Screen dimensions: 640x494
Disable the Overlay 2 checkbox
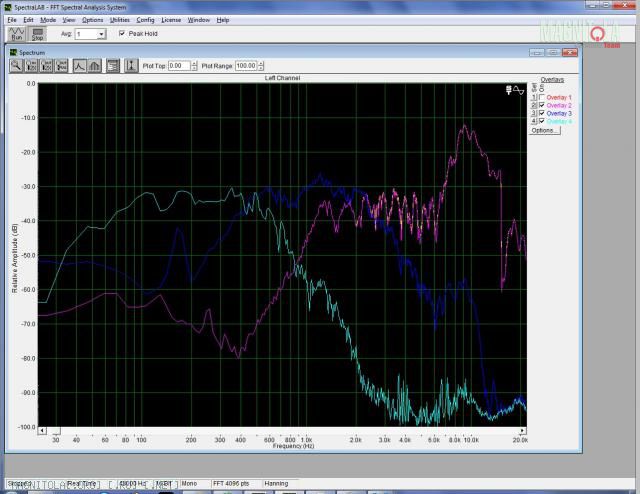[x=542, y=105]
